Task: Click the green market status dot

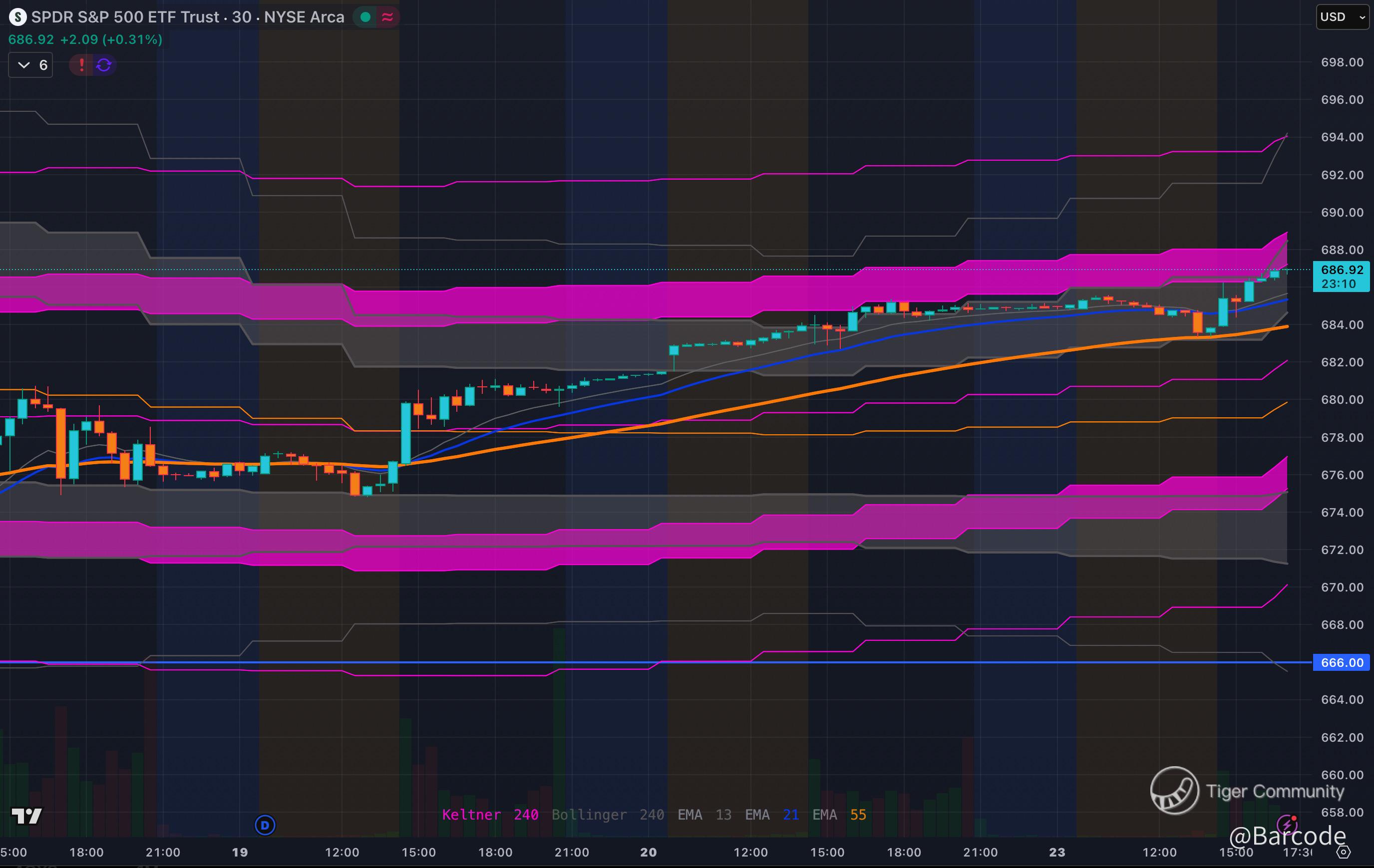Action: click(x=366, y=17)
